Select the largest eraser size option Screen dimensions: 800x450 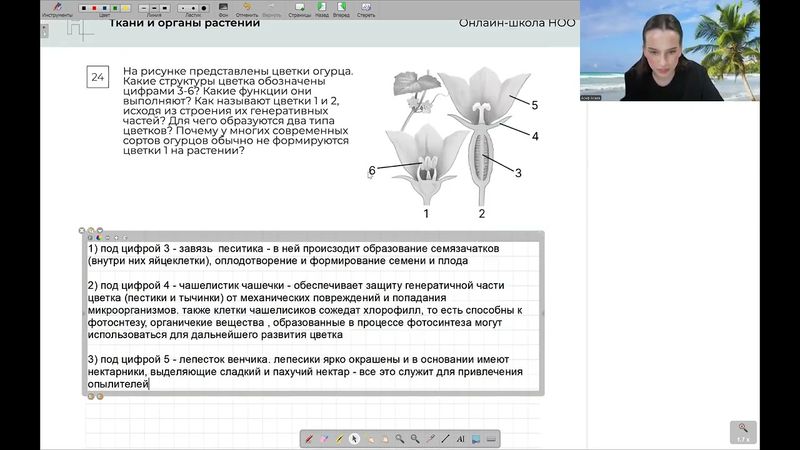coord(203,7)
